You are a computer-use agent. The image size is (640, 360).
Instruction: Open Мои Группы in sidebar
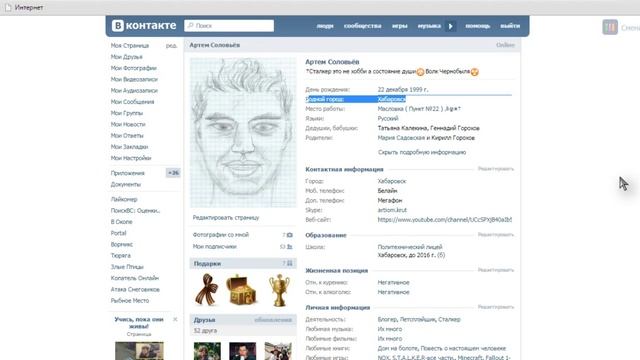coord(127,113)
